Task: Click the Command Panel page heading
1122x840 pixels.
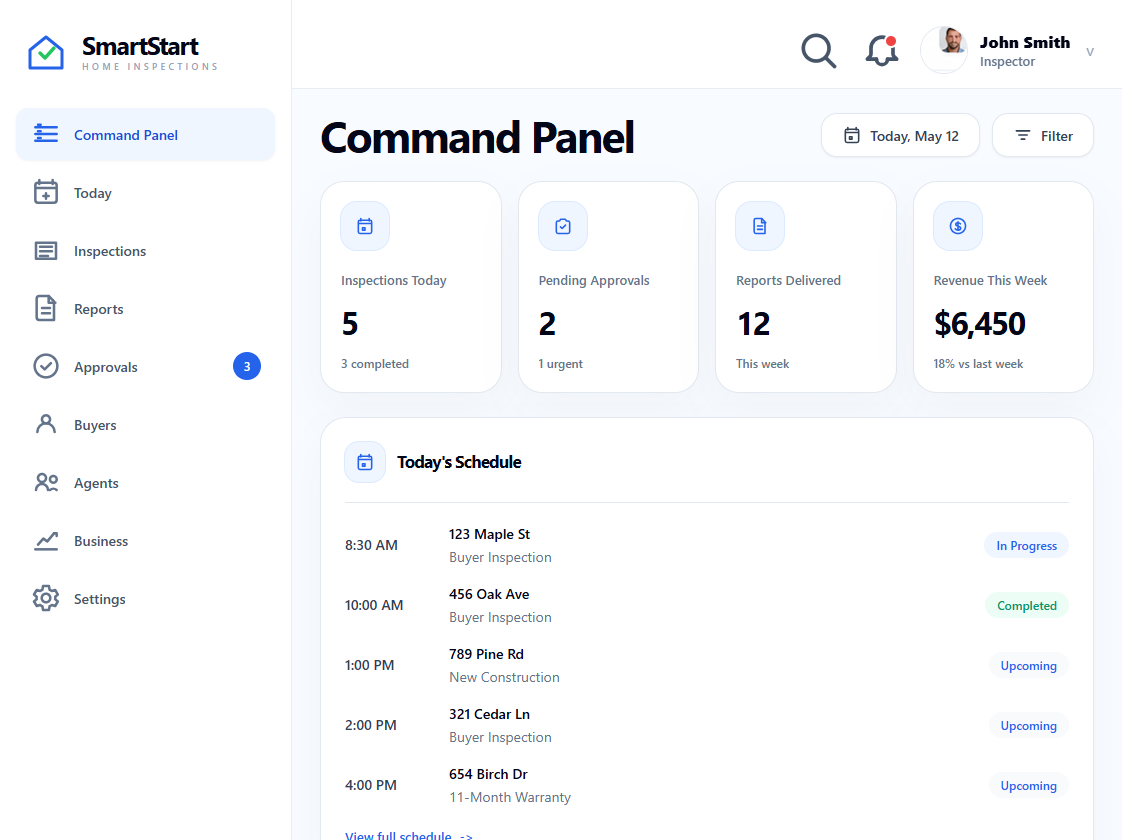Action: pos(477,137)
